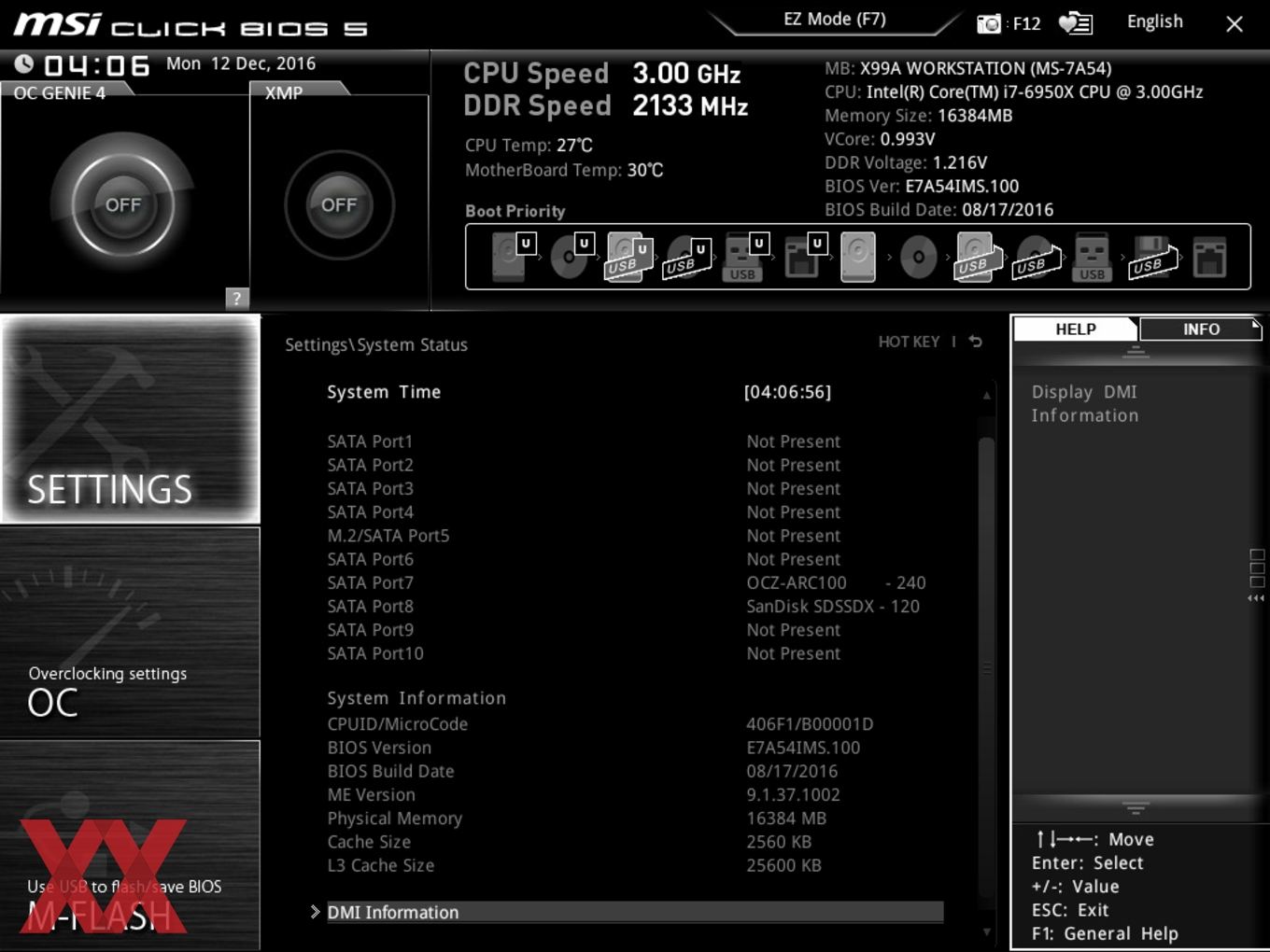Open the SETTINGS section tile
Image resolution: width=1270 pixels, height=952 pixels.
[x=131, y=419]
